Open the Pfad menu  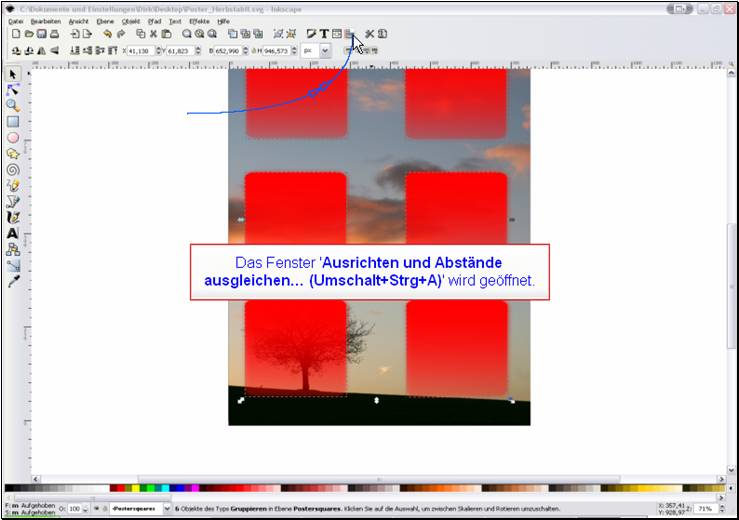pos(154,20)
